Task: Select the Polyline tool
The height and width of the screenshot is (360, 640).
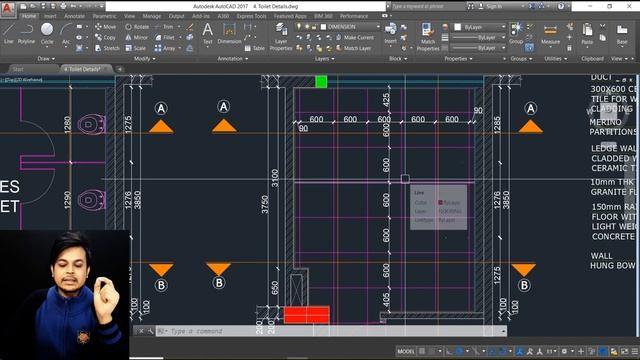Action: tap(26, 33)
